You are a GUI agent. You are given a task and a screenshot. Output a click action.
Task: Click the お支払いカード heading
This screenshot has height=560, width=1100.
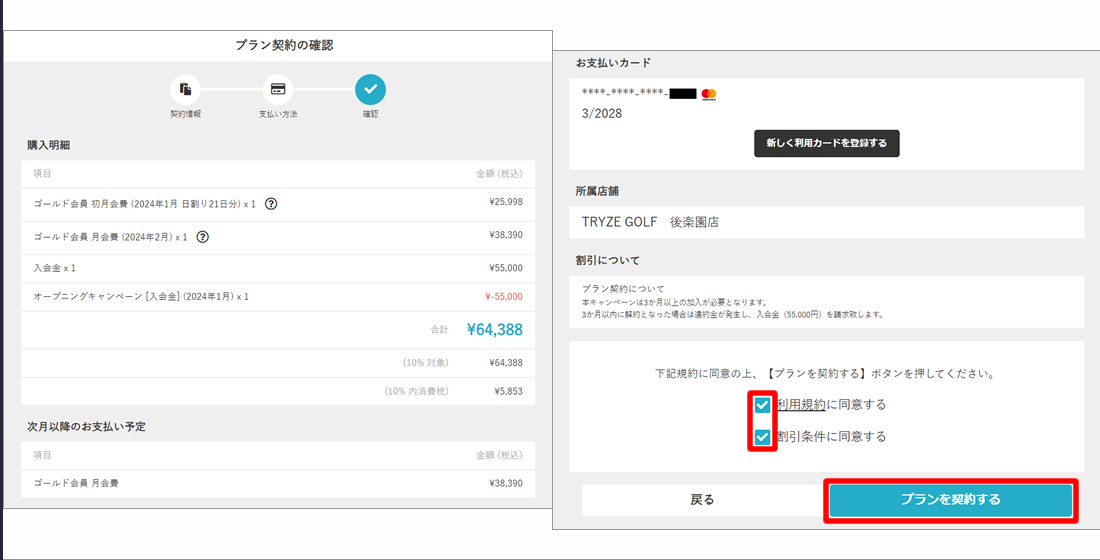(x=613, y=62)
